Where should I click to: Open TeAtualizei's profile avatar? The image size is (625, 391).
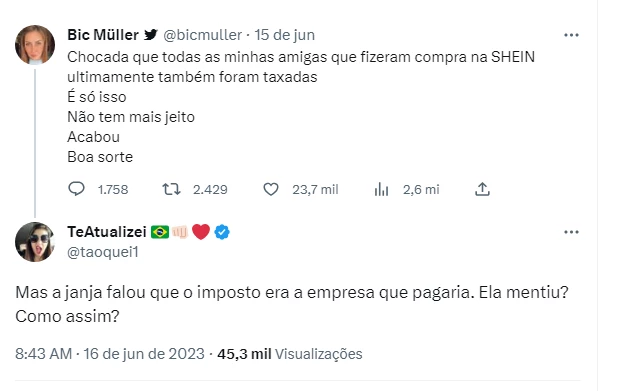pyautogui.click(x=35, y=242)
